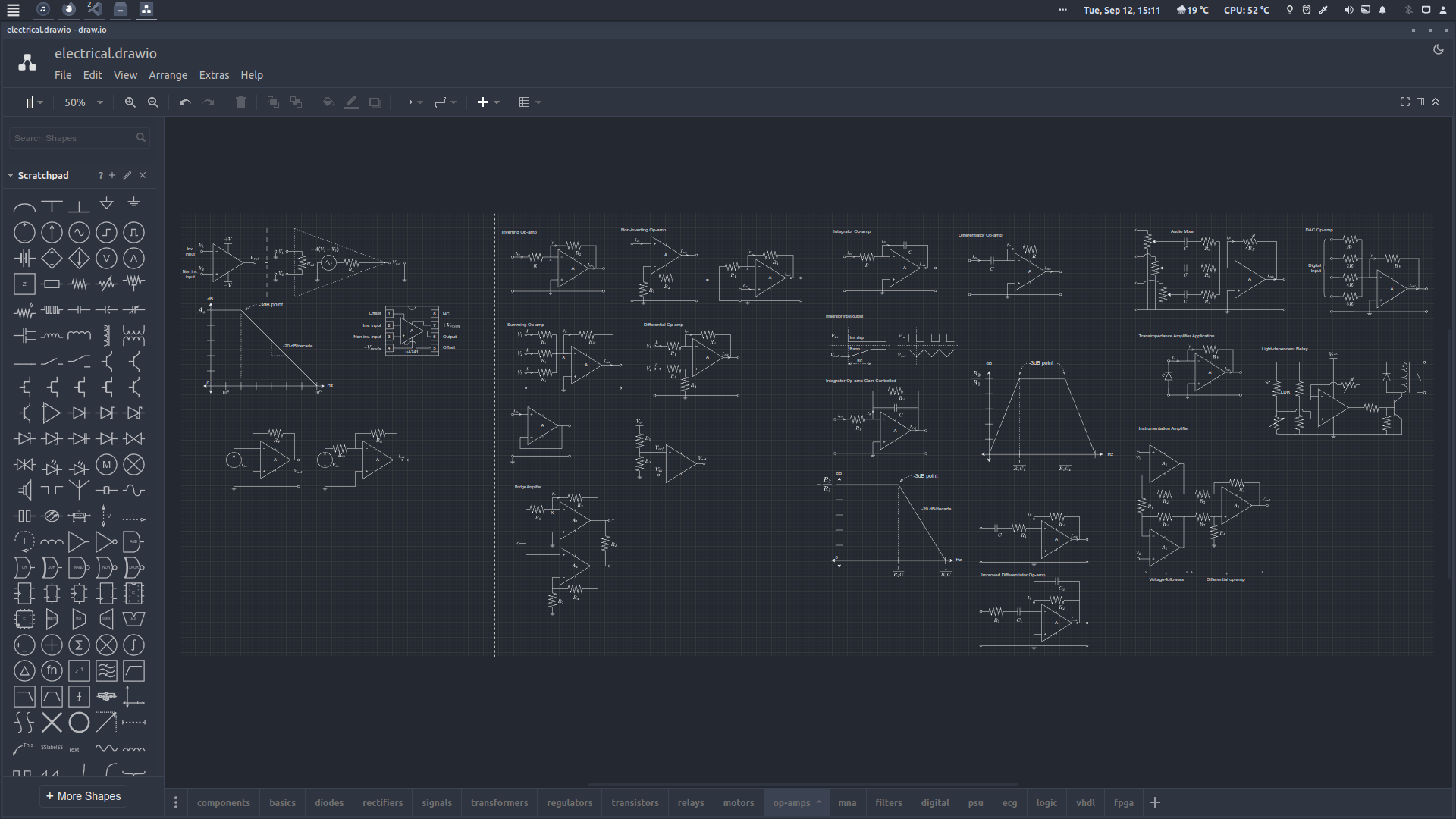Collapse the Scratchpad section
Screen dimensions: 1456x819
(x=11, y=175)
